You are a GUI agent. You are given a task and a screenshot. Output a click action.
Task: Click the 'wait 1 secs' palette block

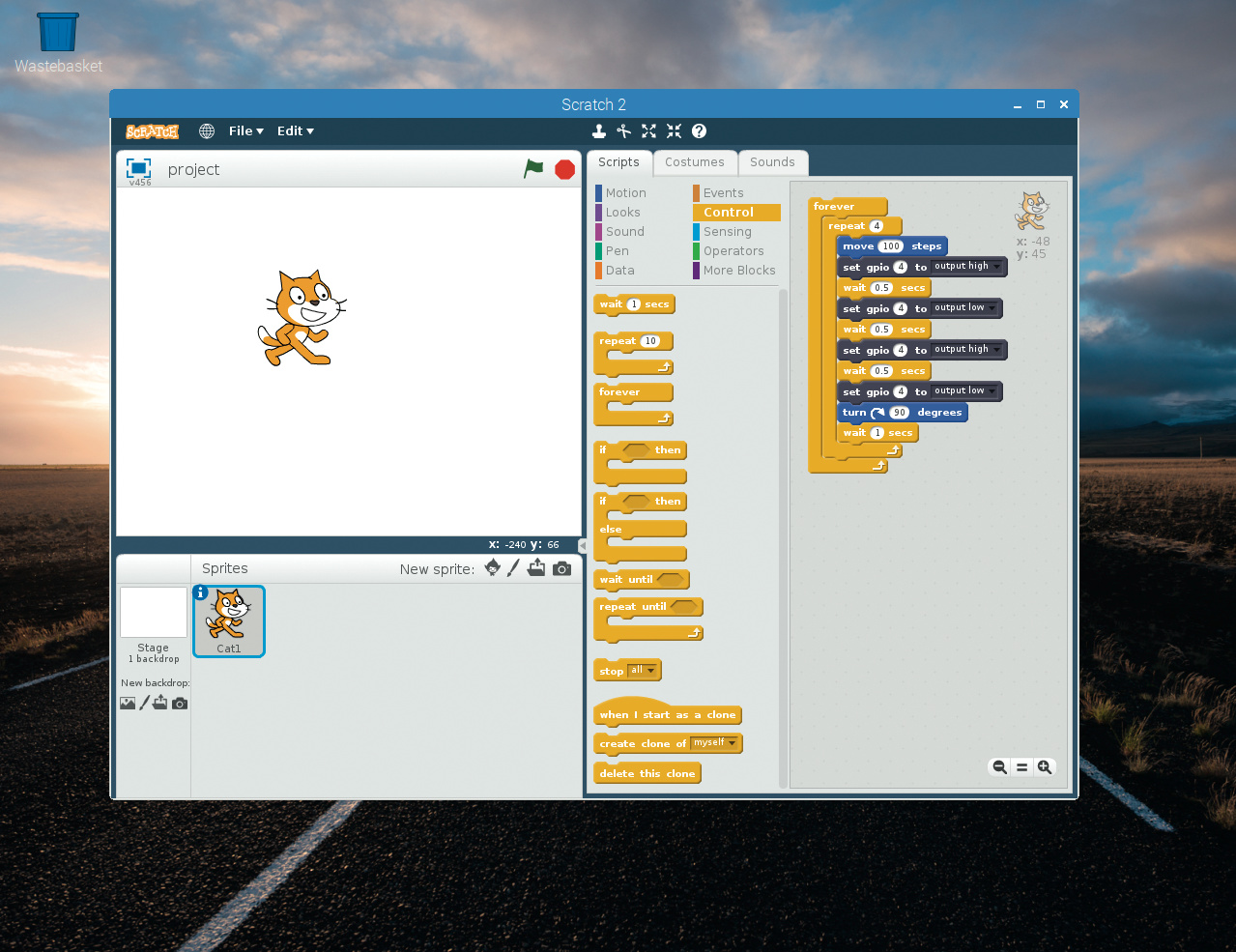pos(634,304)
